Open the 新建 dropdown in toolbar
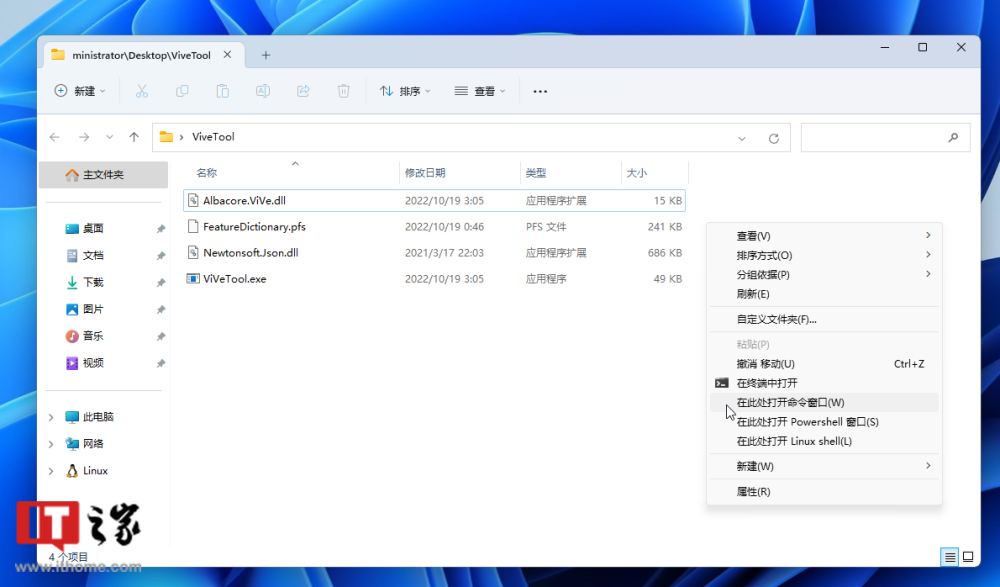Image resolution: width=1000 pixels, height=587 pixels. (80, 91)
